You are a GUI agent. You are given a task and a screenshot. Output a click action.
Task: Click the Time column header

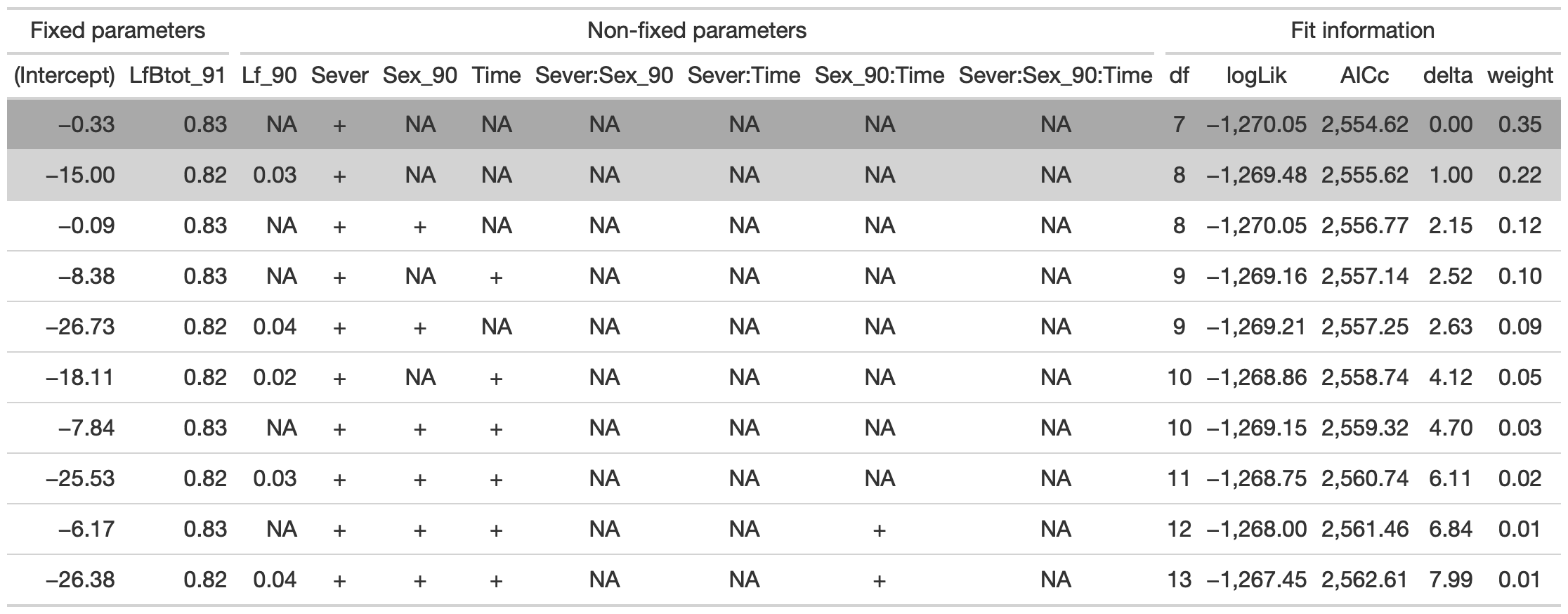496,75
